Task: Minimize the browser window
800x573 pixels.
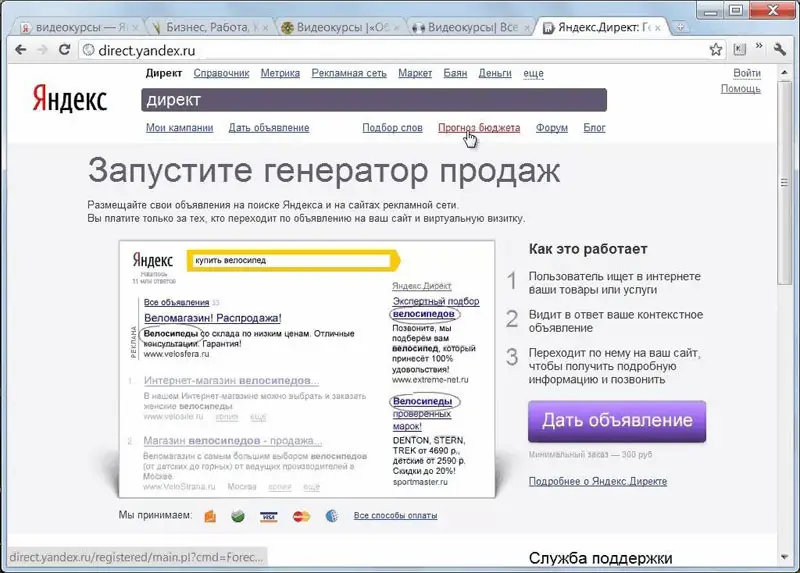Action: click(x=711, y=10)
